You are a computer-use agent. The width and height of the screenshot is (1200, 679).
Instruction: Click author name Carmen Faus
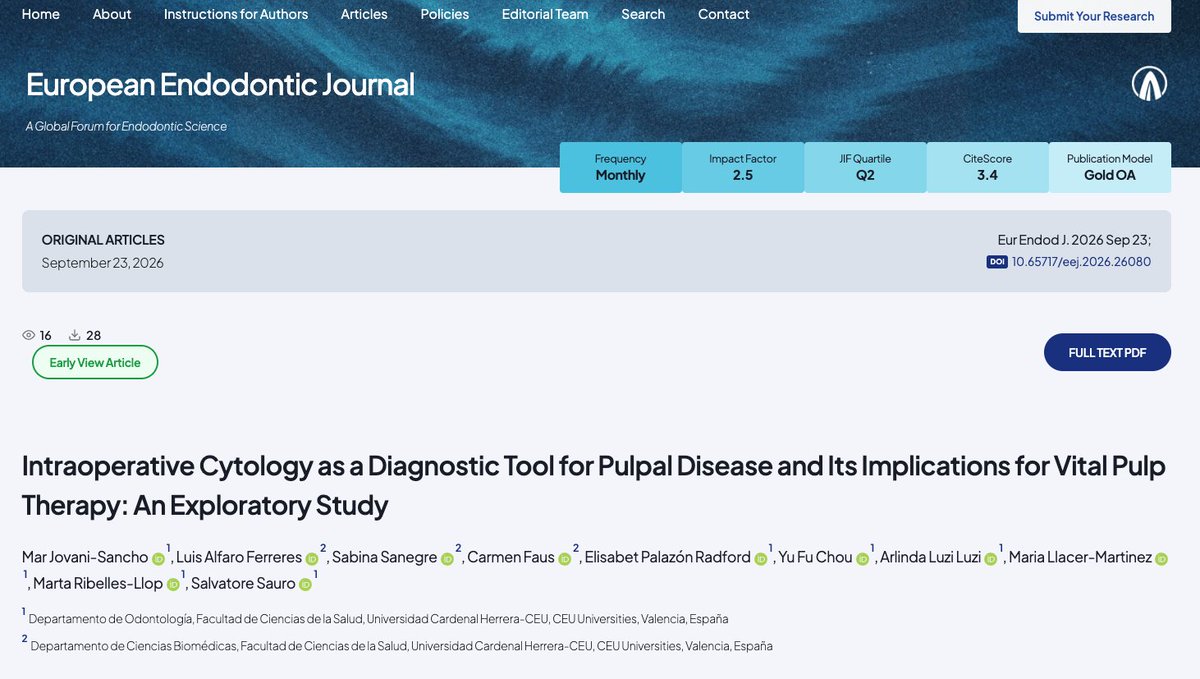point(510,557)
